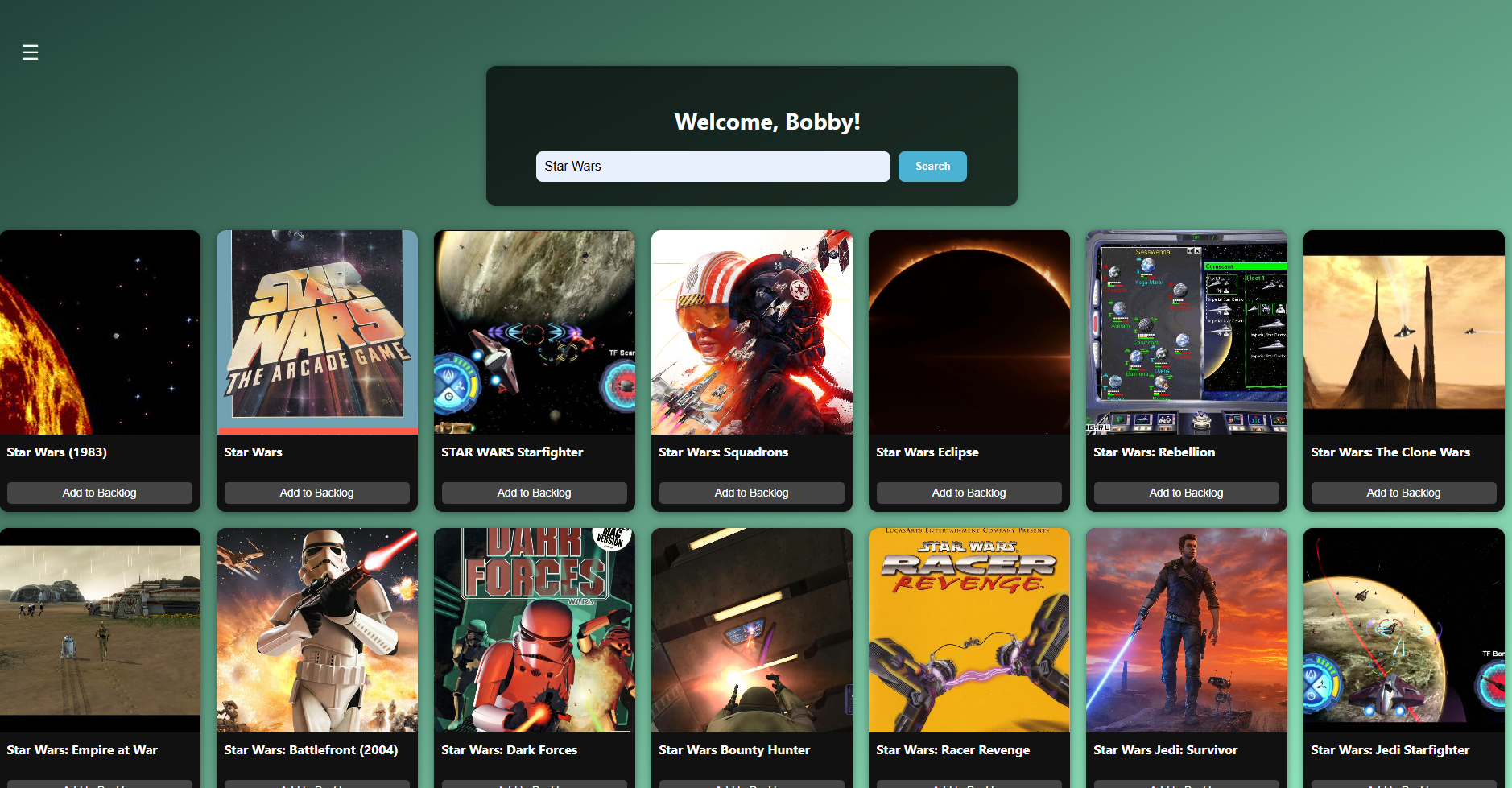Image resolution: width=1512 pixels, height=788 pixels.
Task: Add Star Wars Eclipse to Backlog
Action: click(x=969, y=492)
